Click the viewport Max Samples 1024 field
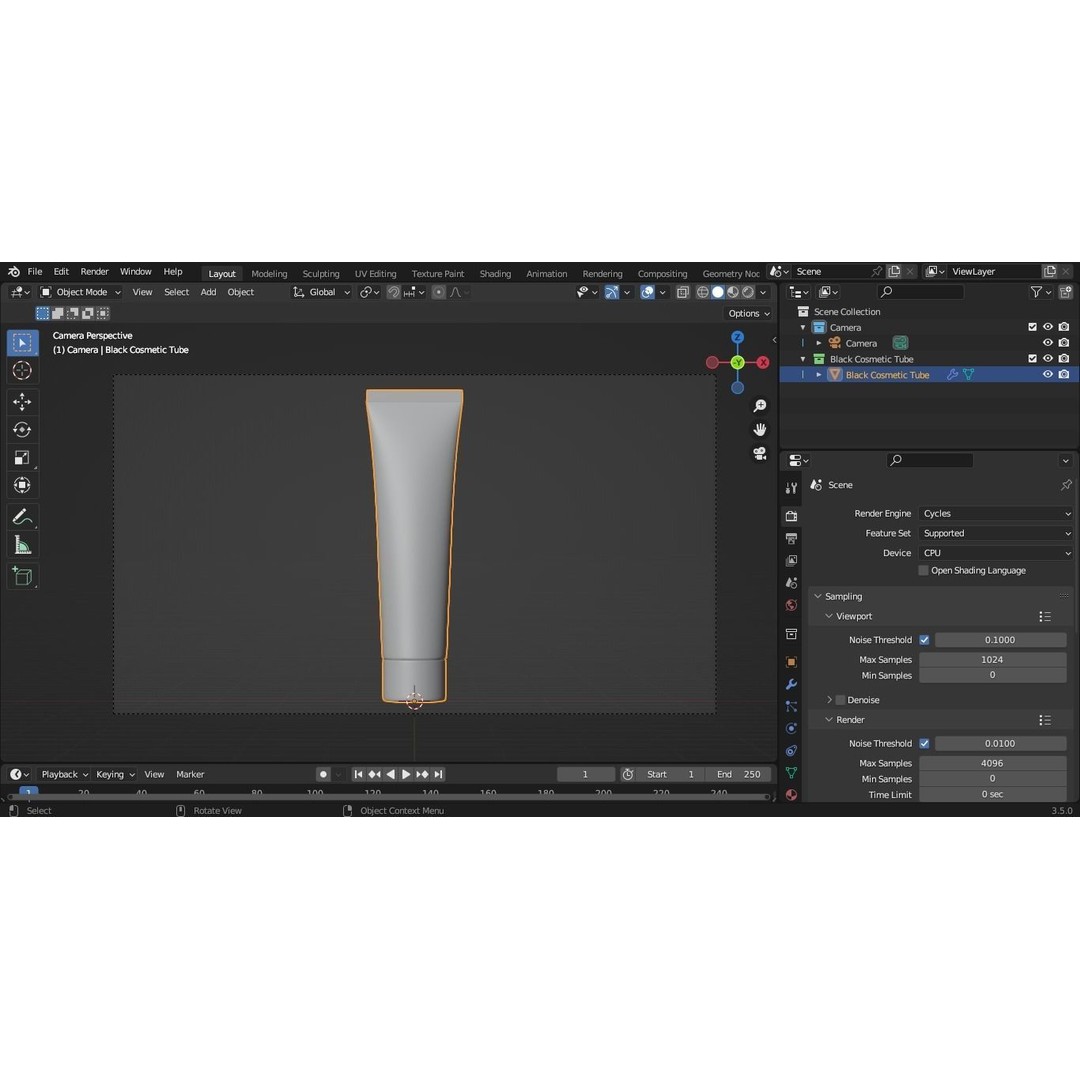This screenshot has width=1080, height=1080. (x=993, y=660)
